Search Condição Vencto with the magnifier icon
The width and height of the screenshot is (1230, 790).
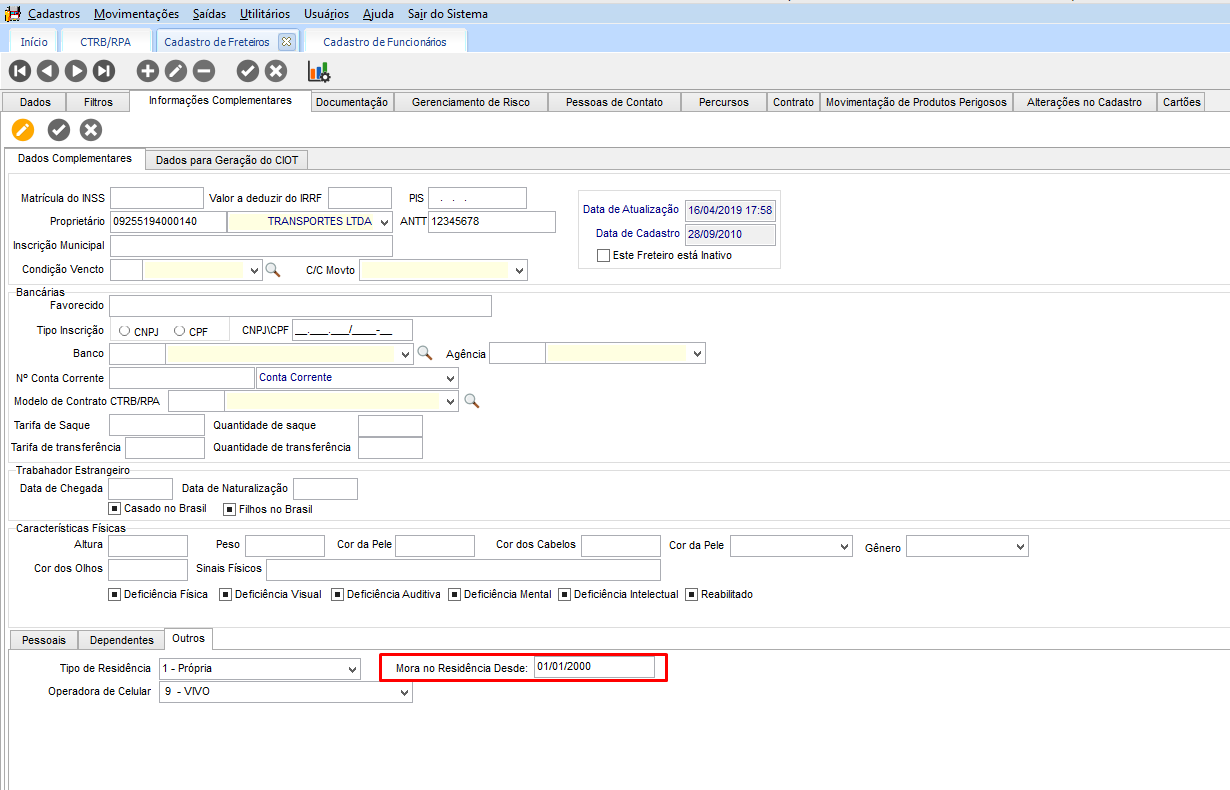click(272, 270)
